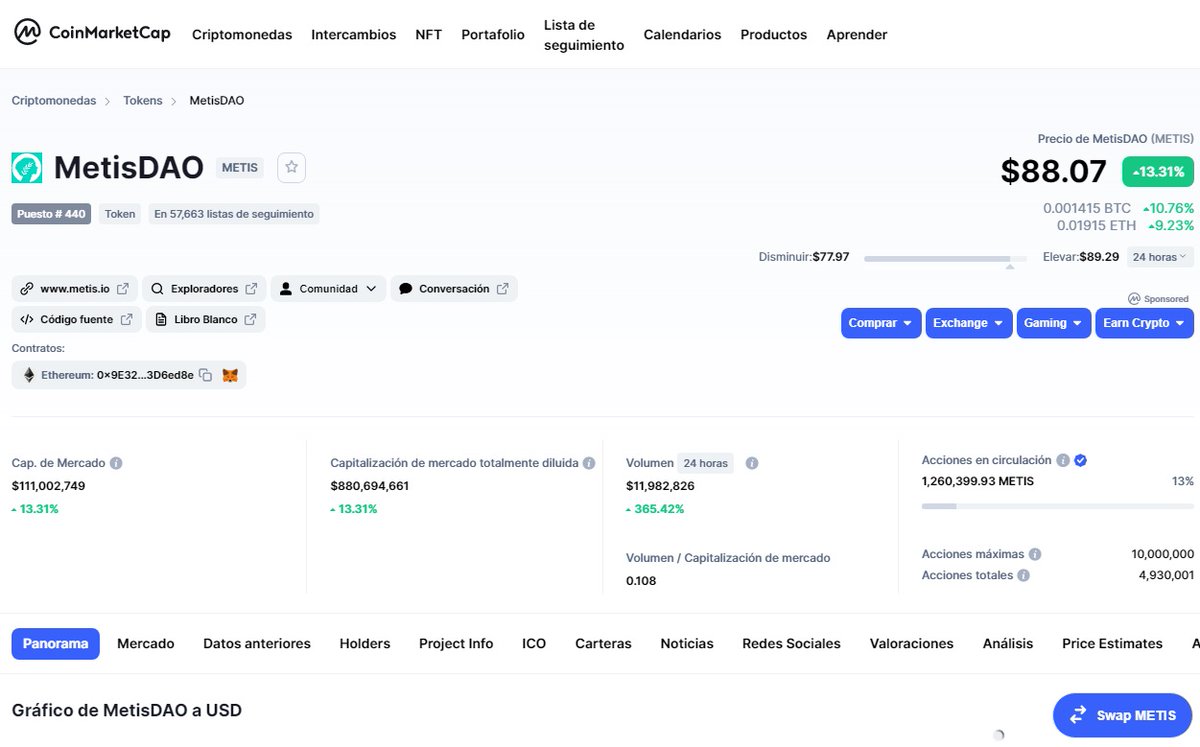This screenshot has width=1200, height=747.
Task: Open Lista de seguimiento
Action: pyautogui.click(x=584, y=35)
